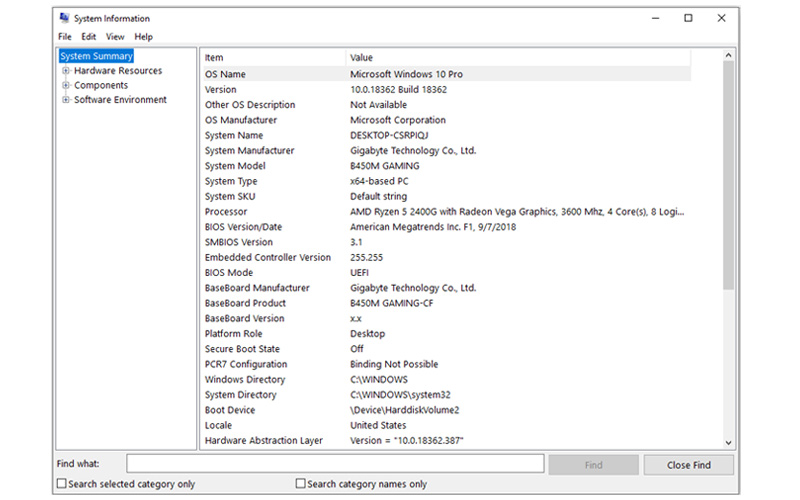800x500 pixels.
Task: Select Components tree label
Action: [101, 85]
